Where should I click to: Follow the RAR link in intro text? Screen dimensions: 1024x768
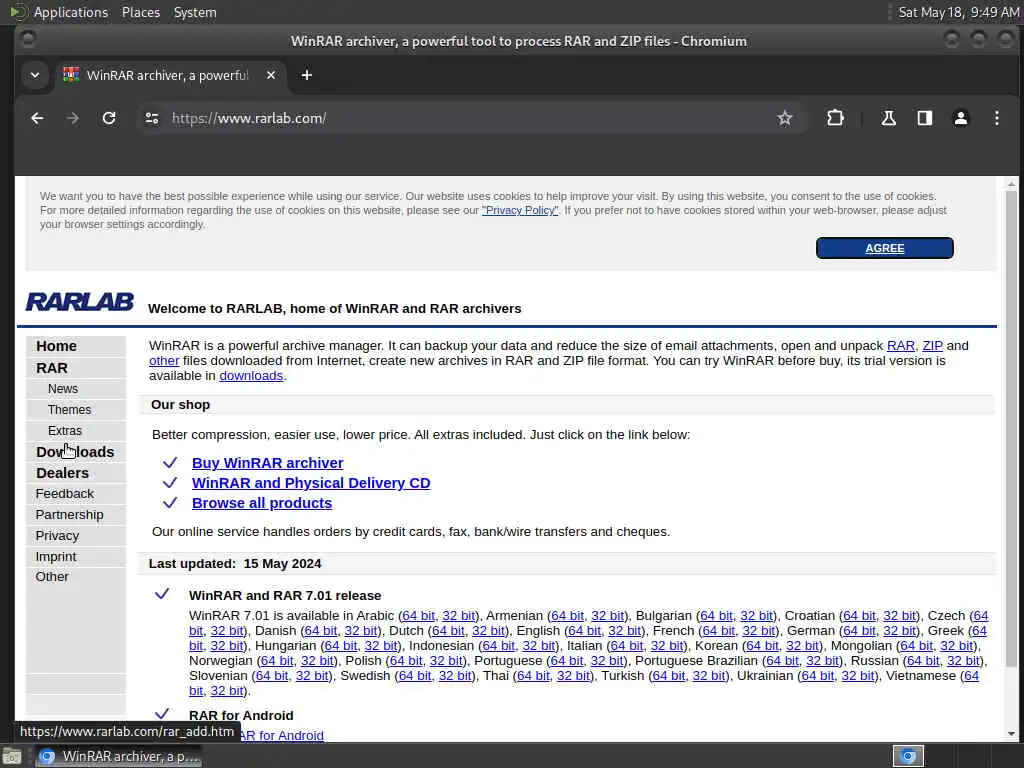(901, 345)
